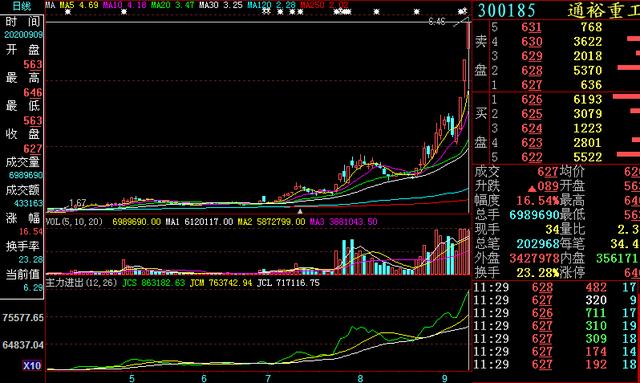Click the 成交额 value 433163
The image size is (640, 383).
[28, 203]
